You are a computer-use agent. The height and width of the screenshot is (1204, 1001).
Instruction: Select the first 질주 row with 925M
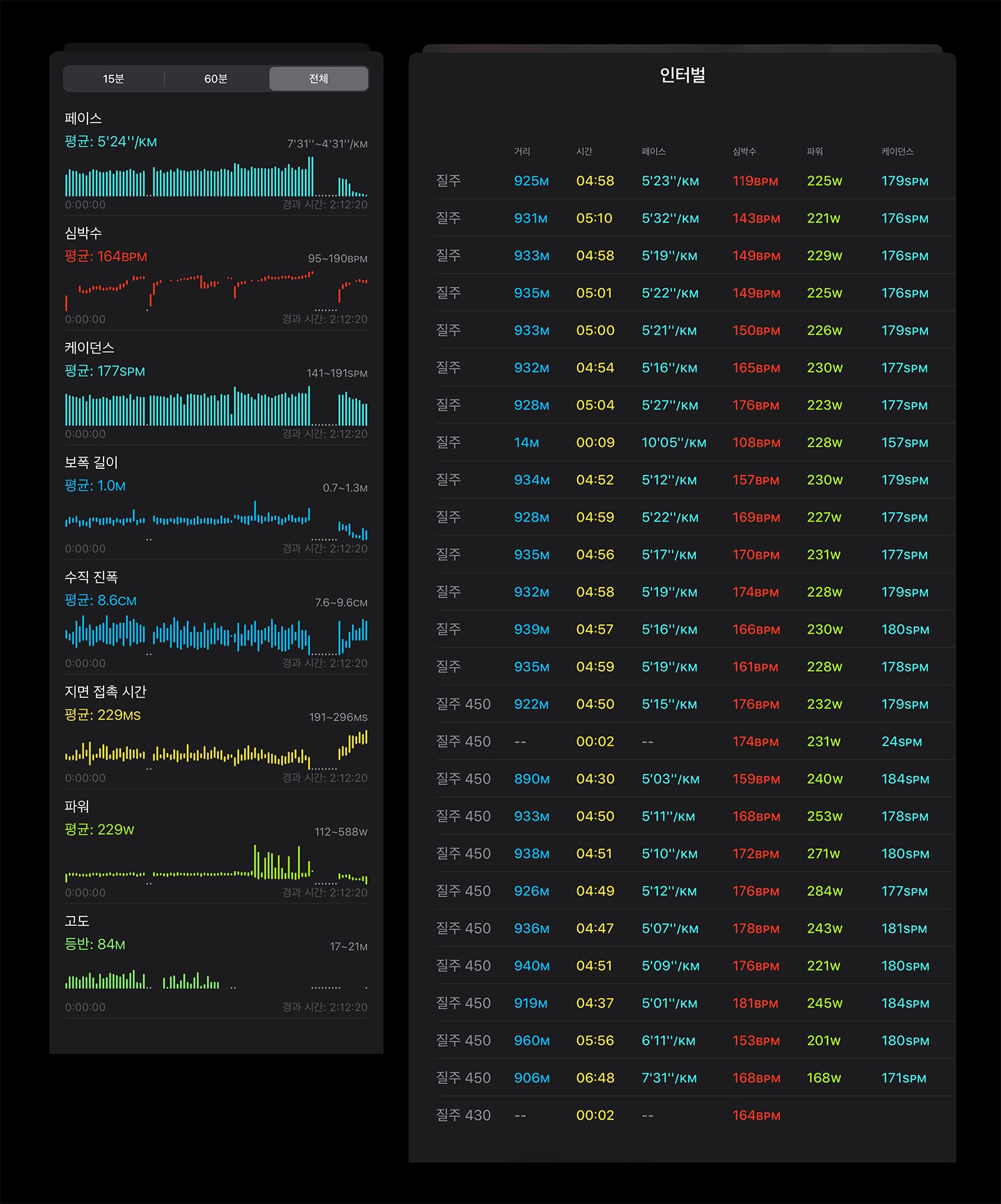pyautogui.click(x=695, y=181)
